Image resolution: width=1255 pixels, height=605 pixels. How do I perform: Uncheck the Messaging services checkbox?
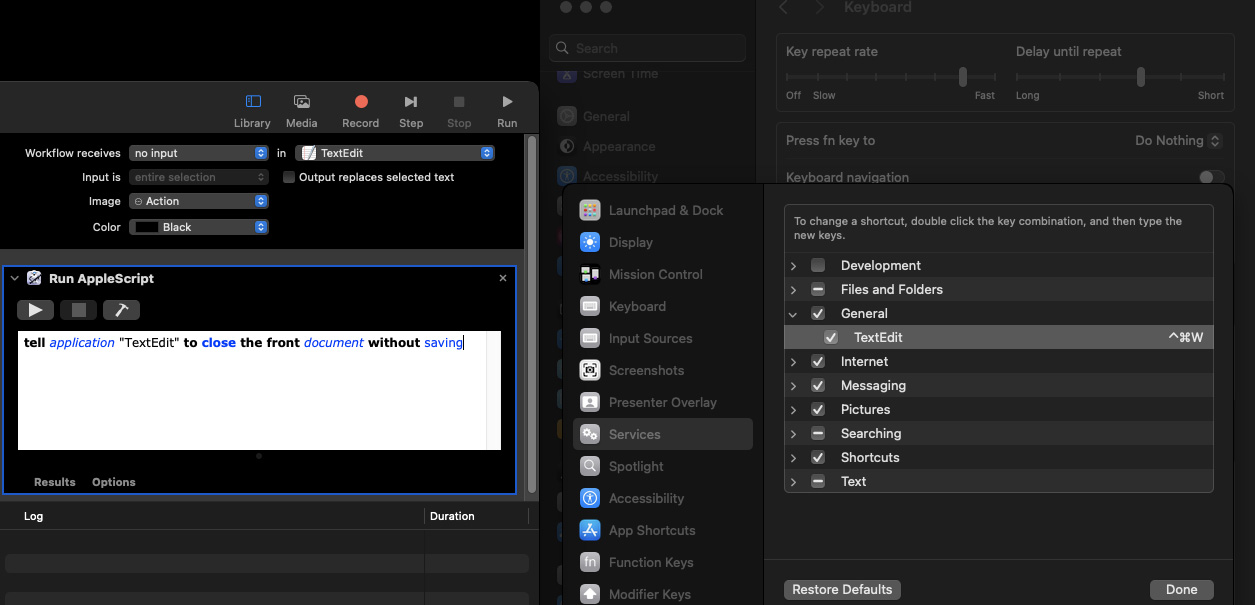[x=818, y=385]
